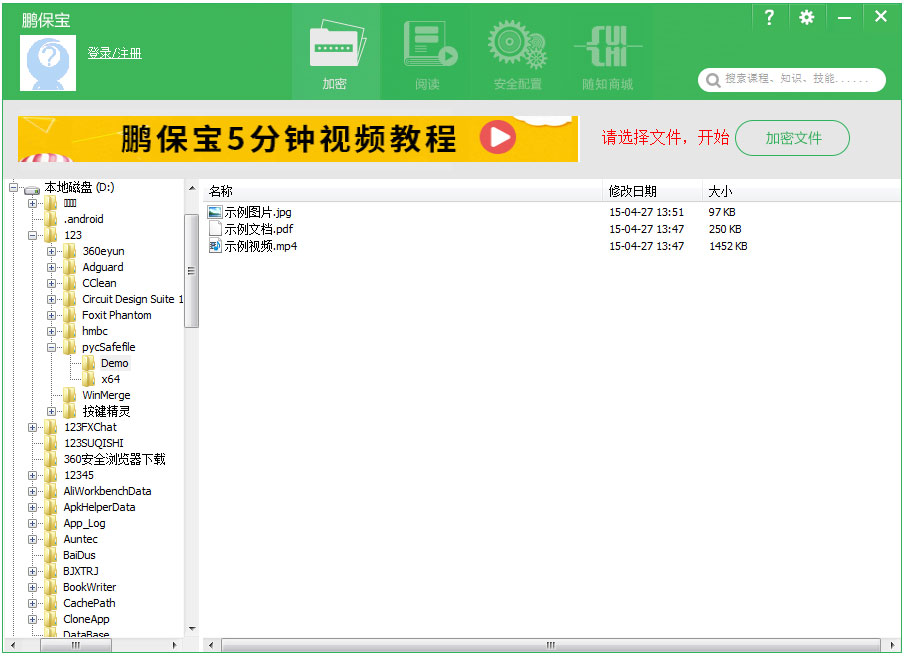The width and height of the screenshot is (908, 657).
Task: Click the 示例图片.jpg image file icon
Action: 215,212
